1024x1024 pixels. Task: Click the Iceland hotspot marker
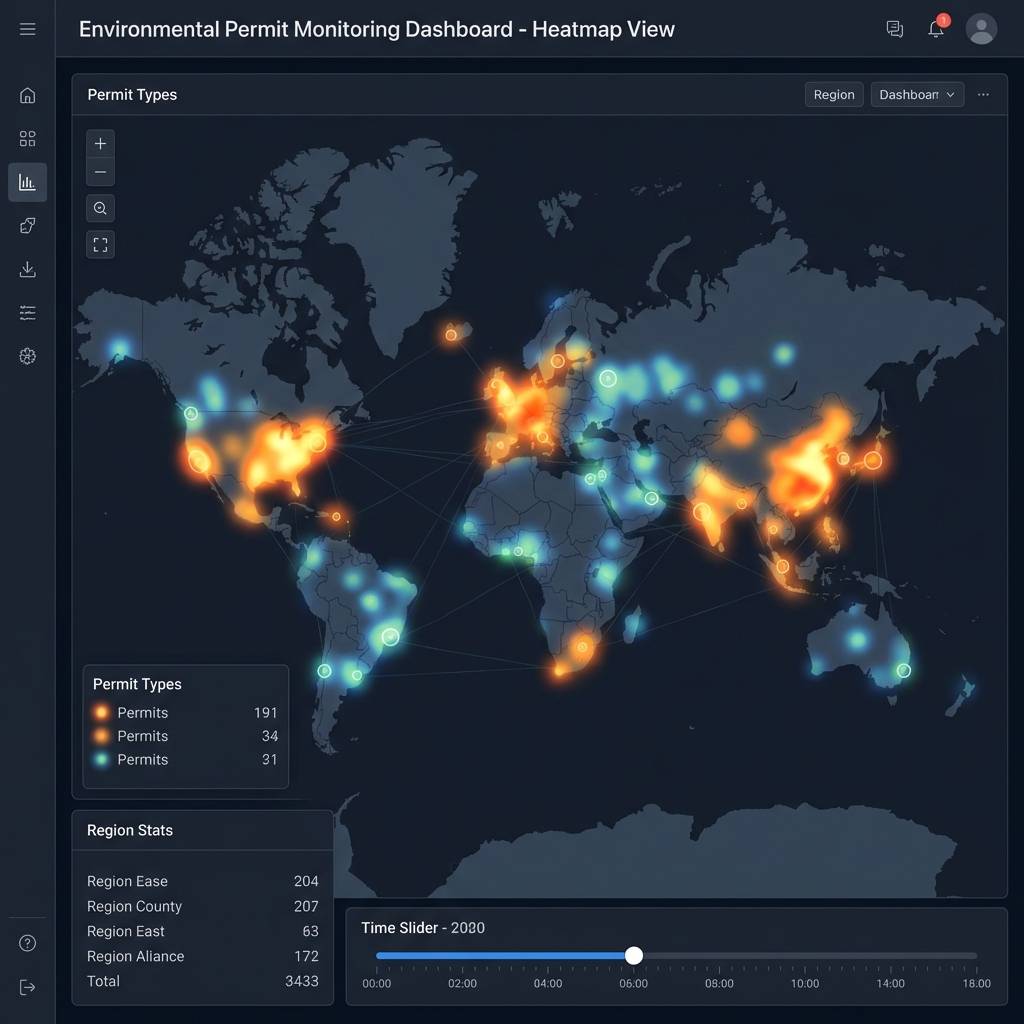tap(451, 335)
